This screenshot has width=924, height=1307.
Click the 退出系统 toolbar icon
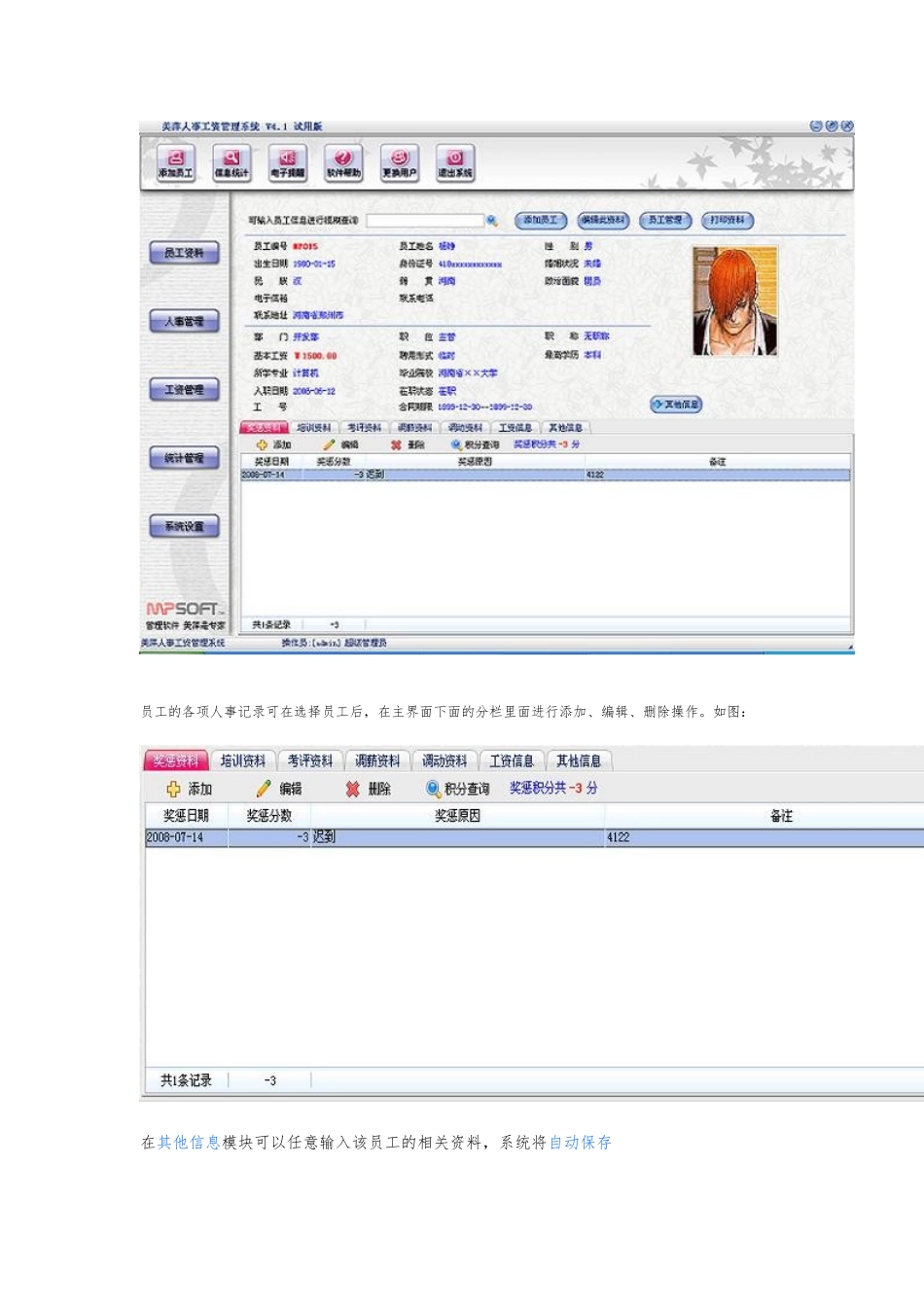[454, 161]
